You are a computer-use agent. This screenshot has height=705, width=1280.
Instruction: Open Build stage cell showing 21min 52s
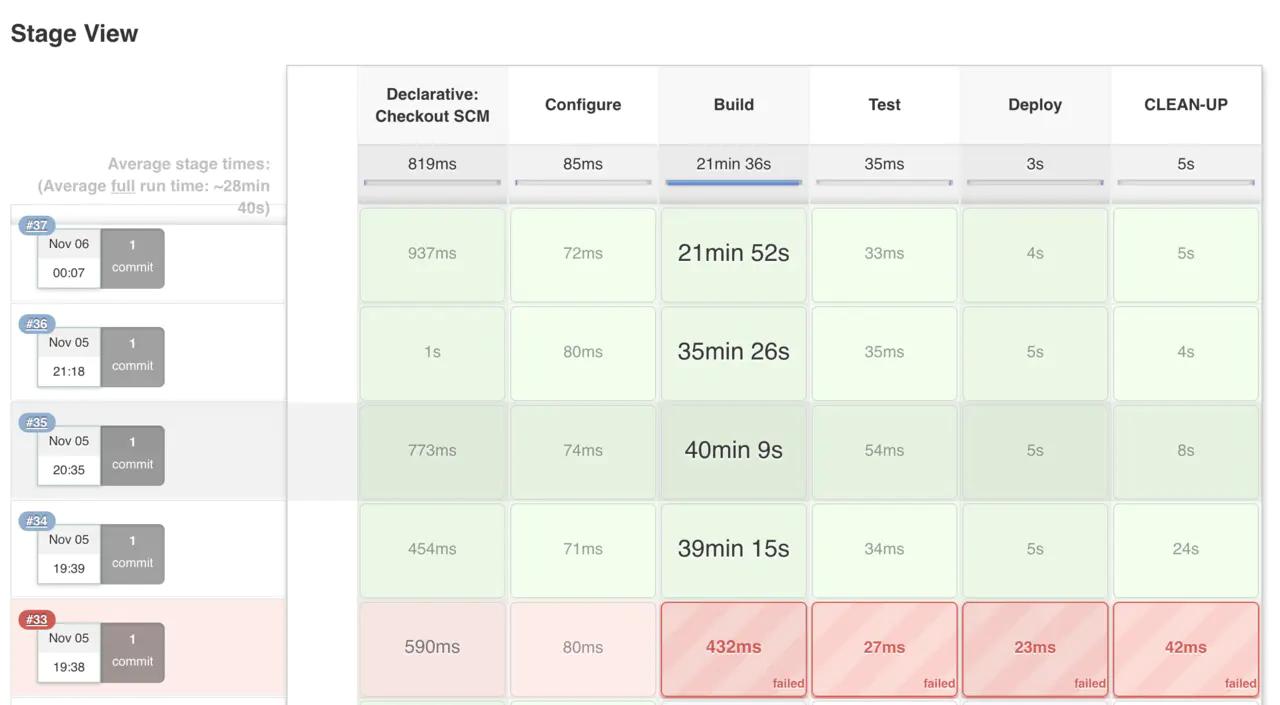[733, 254]
